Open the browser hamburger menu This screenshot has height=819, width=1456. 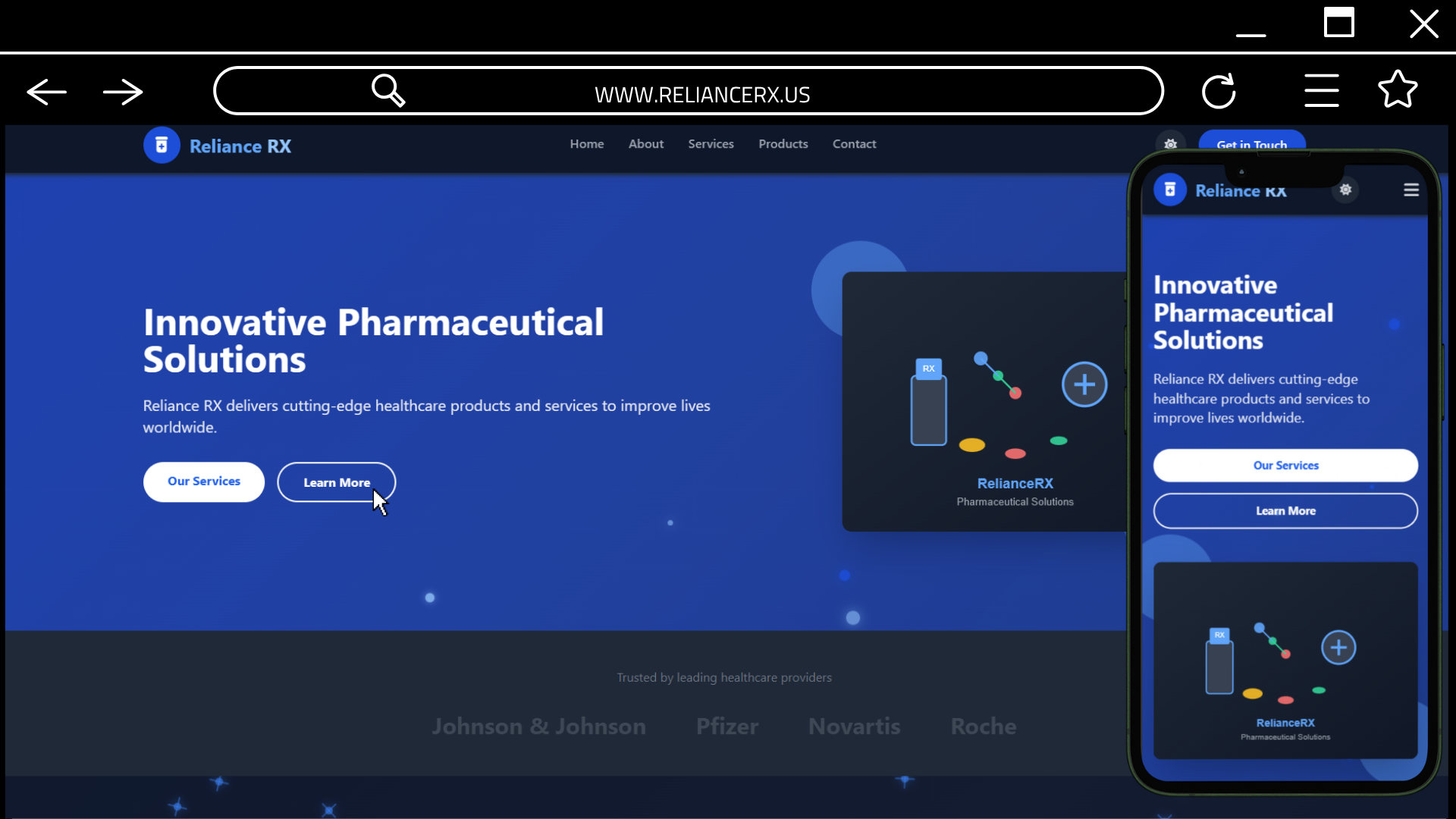[1320, 89]
